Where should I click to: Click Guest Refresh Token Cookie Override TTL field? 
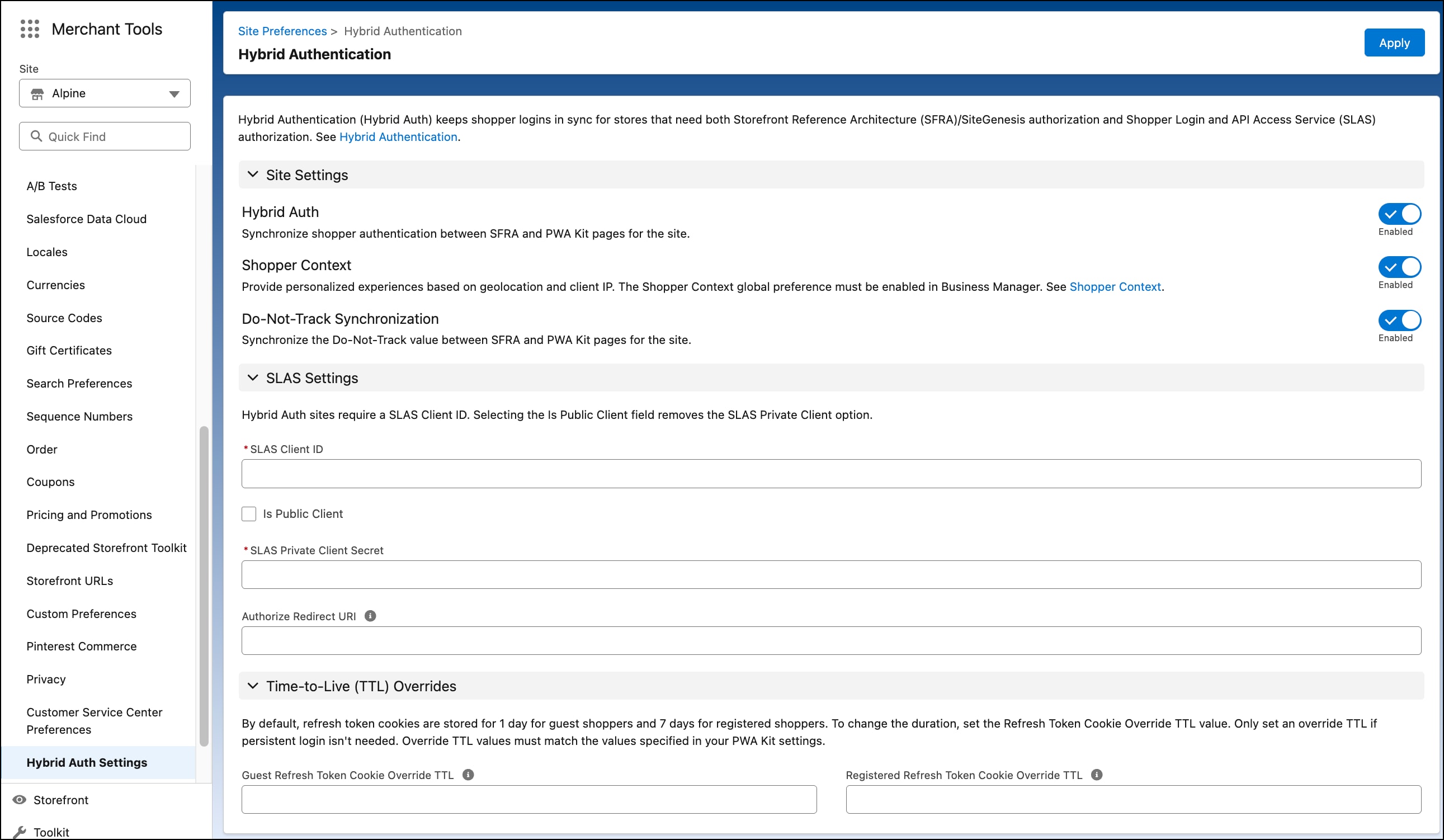click(529, 799)
